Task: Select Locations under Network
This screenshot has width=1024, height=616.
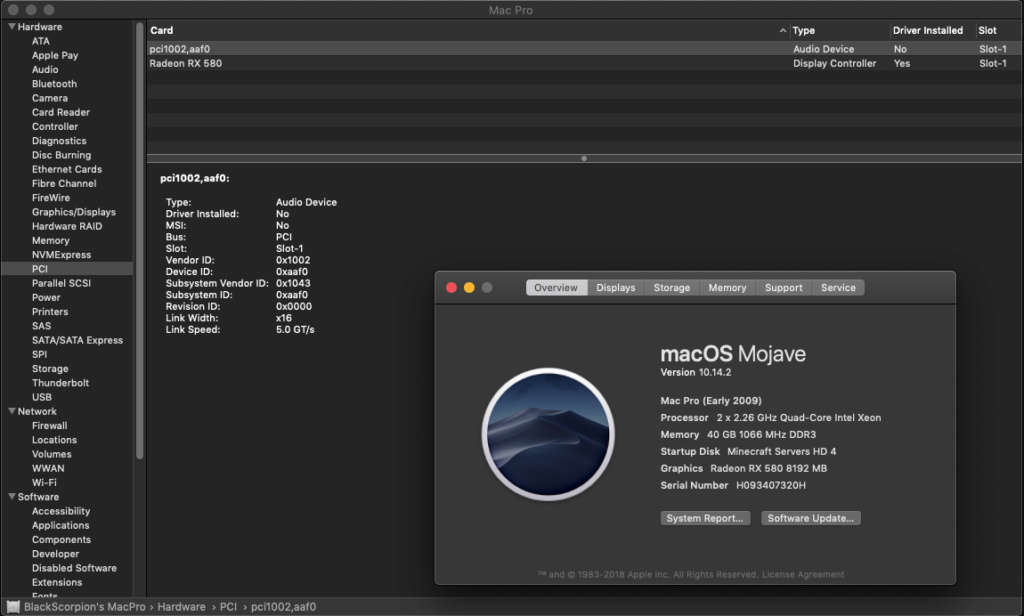Action: [x=54, y=440]
